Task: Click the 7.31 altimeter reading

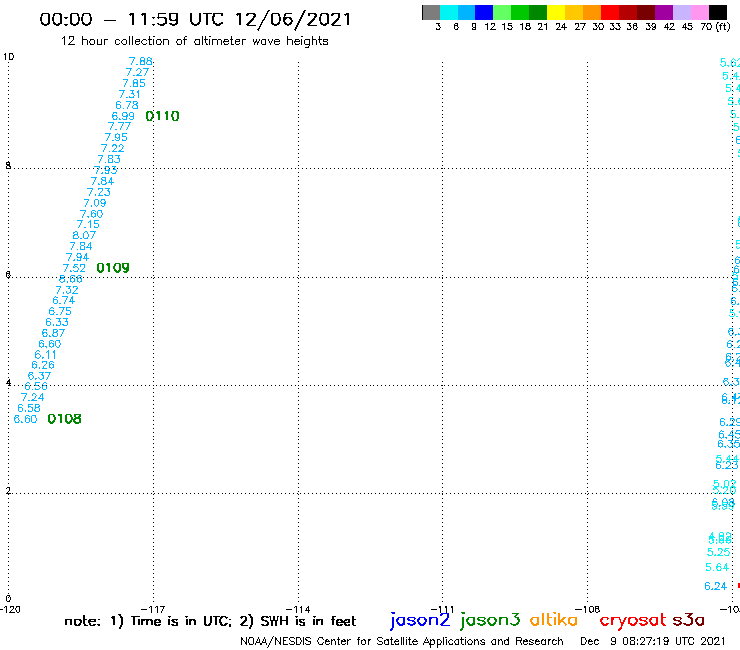Action: 129,94
